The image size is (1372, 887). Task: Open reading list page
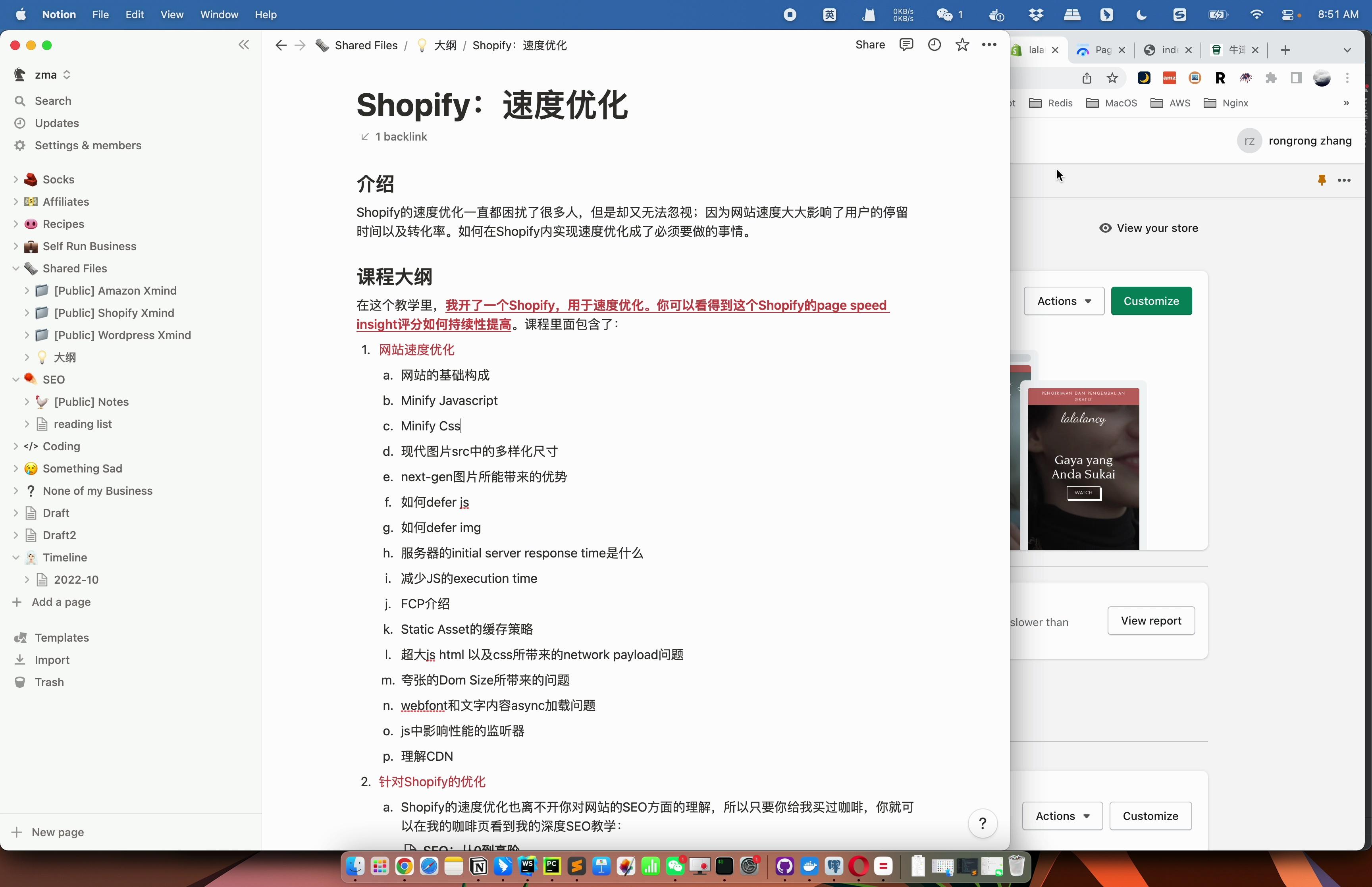coord(83,424)
